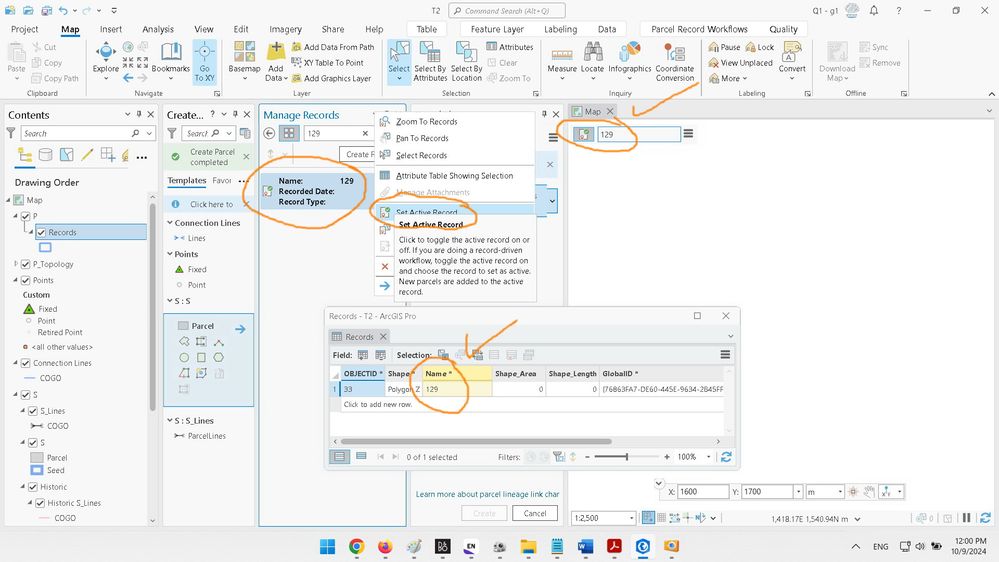Pause labeling in the ribbon
Viewport: 999px width, 562px height.
724,47
